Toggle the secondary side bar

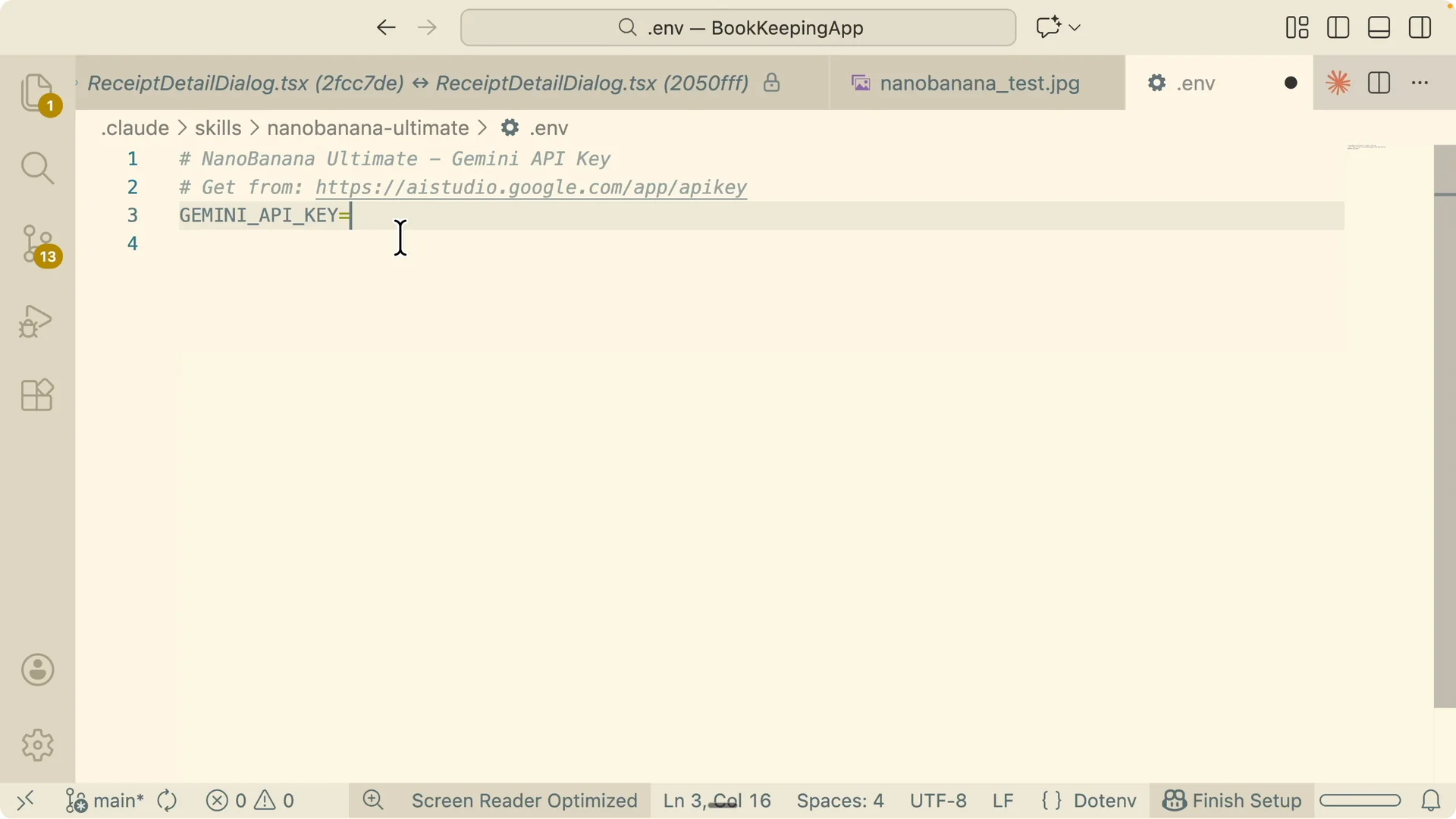[1420, 28]
